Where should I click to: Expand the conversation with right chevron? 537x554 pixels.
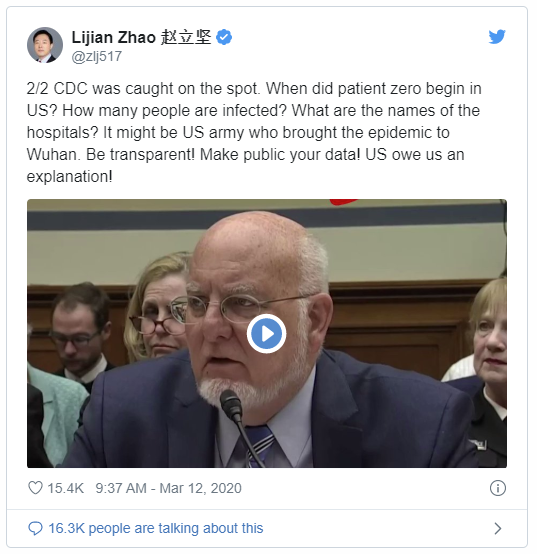coord(497,528)
